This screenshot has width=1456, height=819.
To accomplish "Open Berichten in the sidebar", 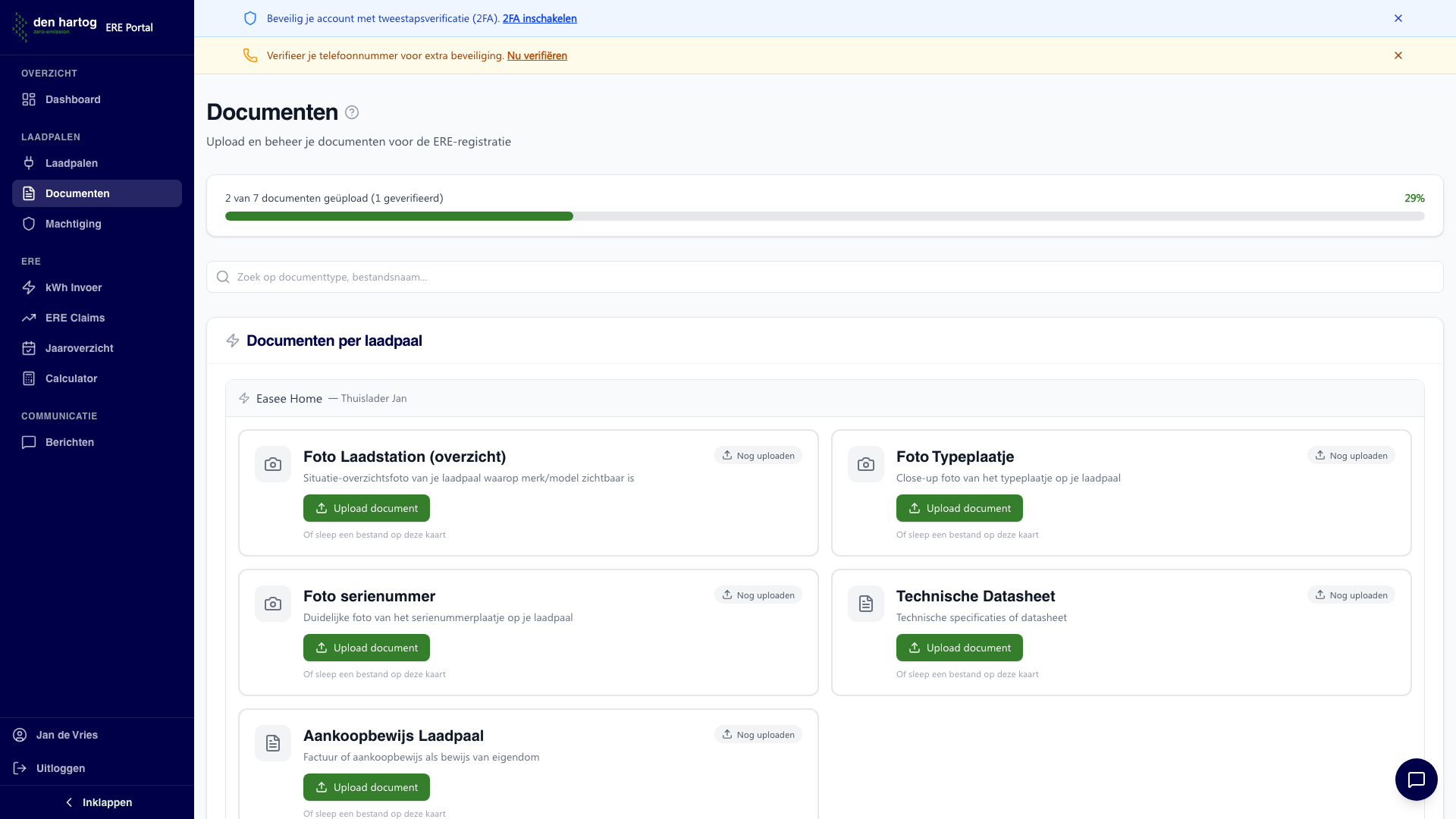I will click(97, 442).
